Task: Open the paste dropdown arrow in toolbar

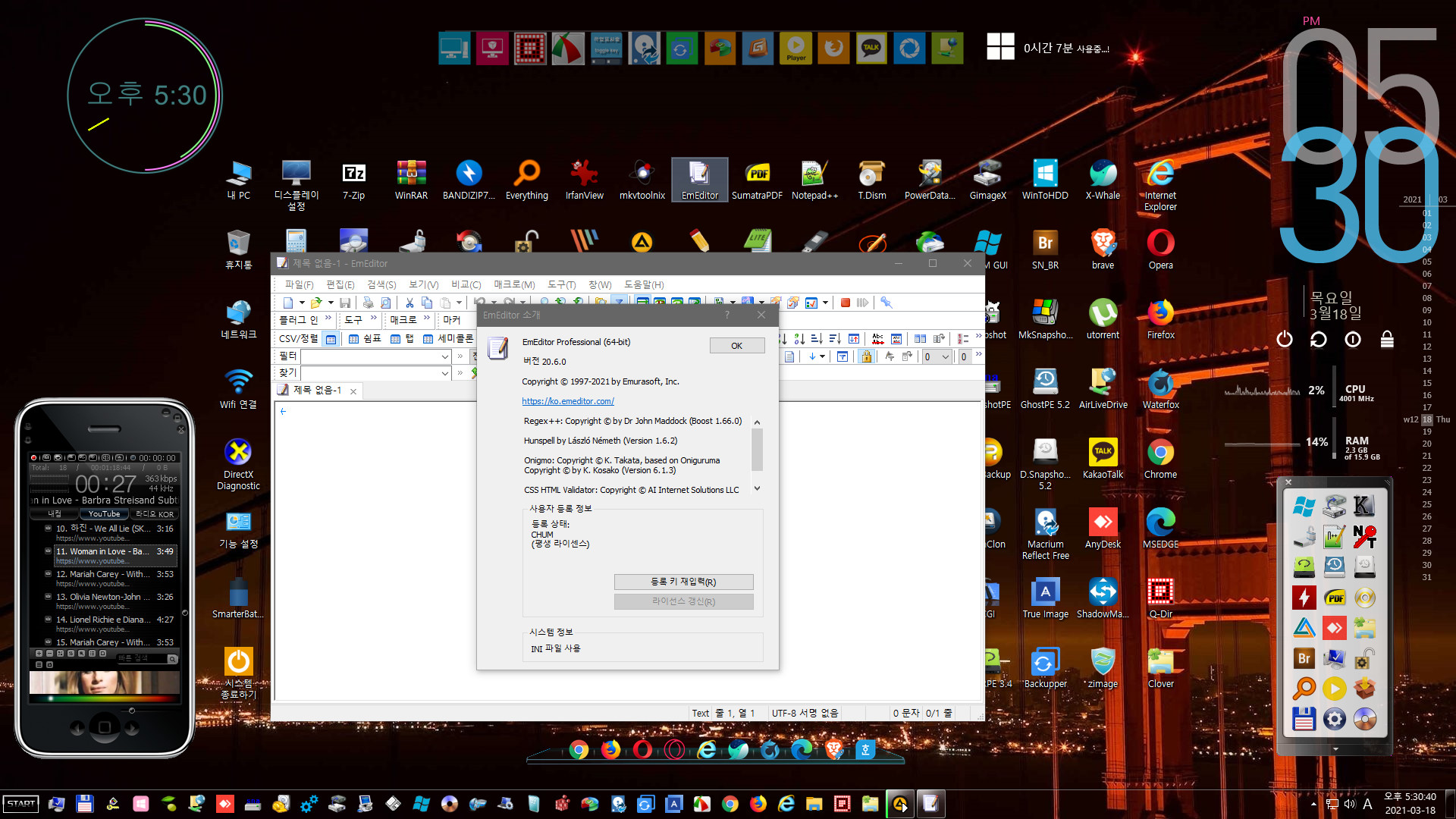Action: tap(459, 303)
